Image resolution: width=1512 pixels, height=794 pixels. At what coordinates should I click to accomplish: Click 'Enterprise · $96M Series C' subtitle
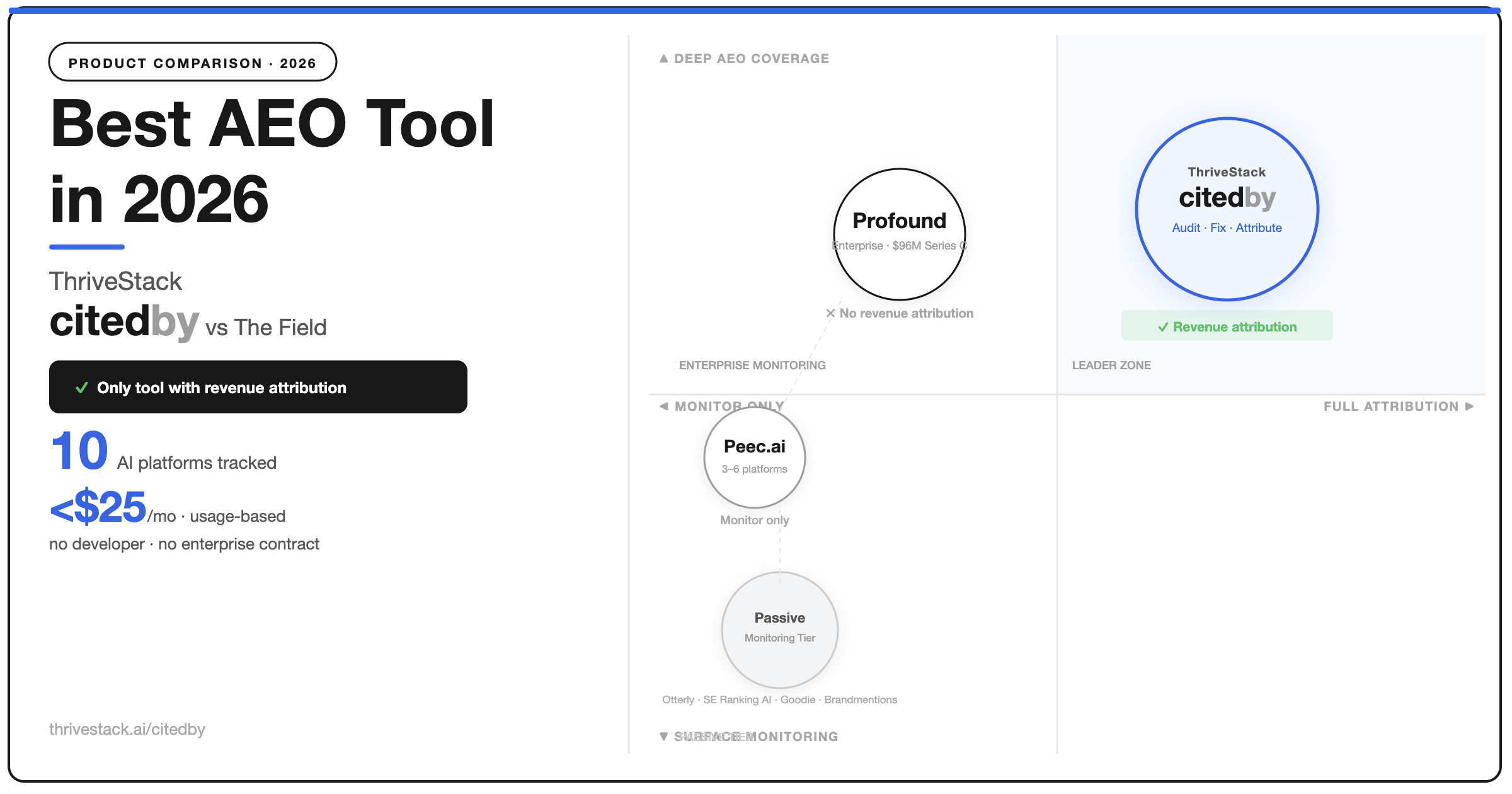(x=900, y=246)
